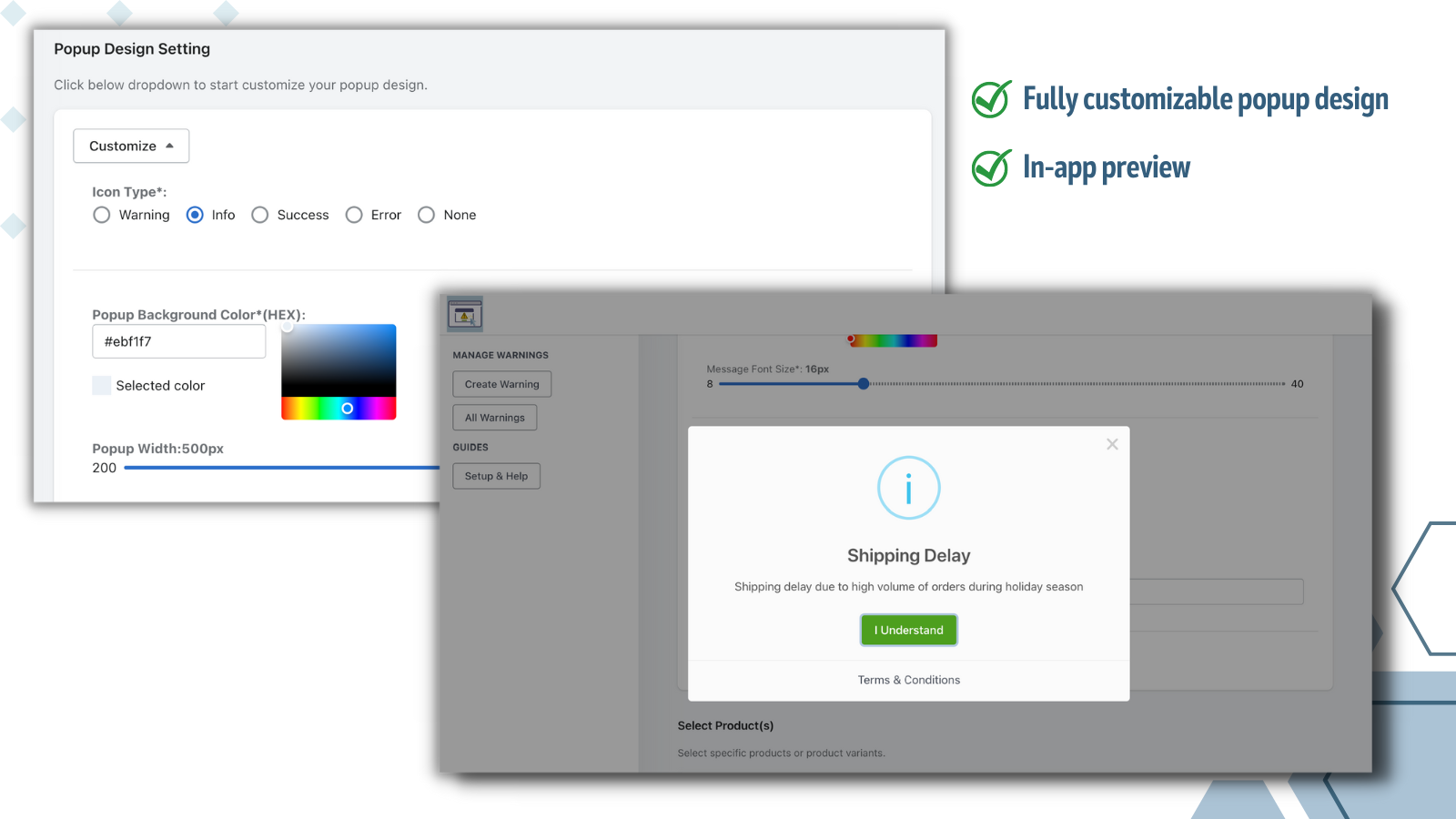The width and height of the screenshot is (1456, 819).
Task: Click the hex color input showing #ebf1f7
Action: click(x=178, y=341)
